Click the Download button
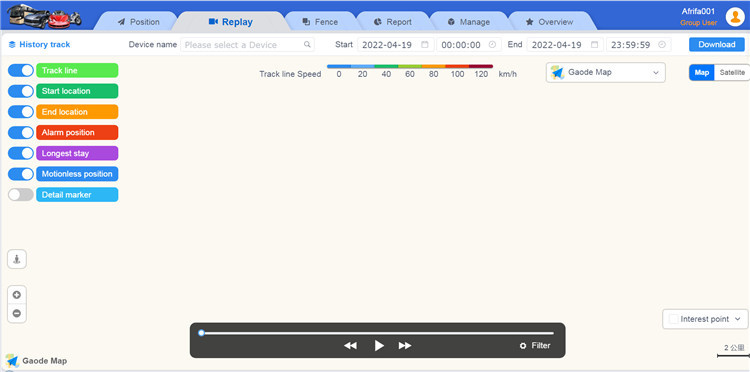750x372 pixels. click(717, 44)
